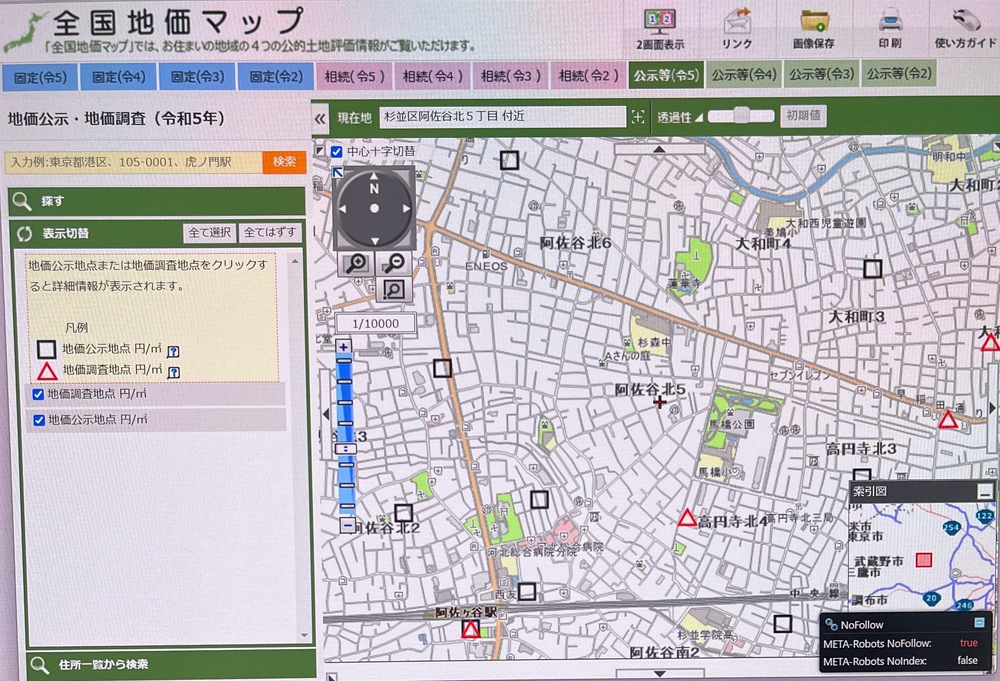Switch to 固定(令4) tab
Image resolution: width=1000 pixels, height=681 pixels.
pos(119,78)
